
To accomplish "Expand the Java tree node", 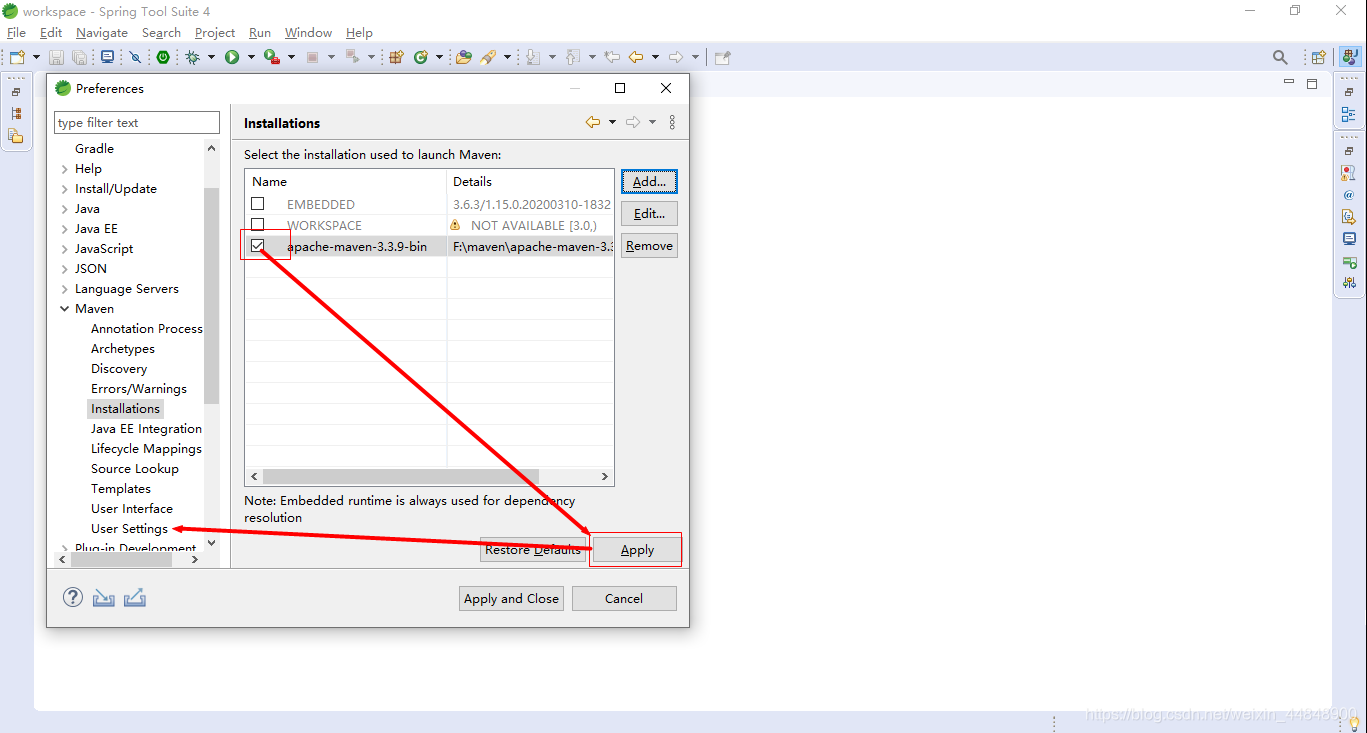I will [x=64, y=209].
